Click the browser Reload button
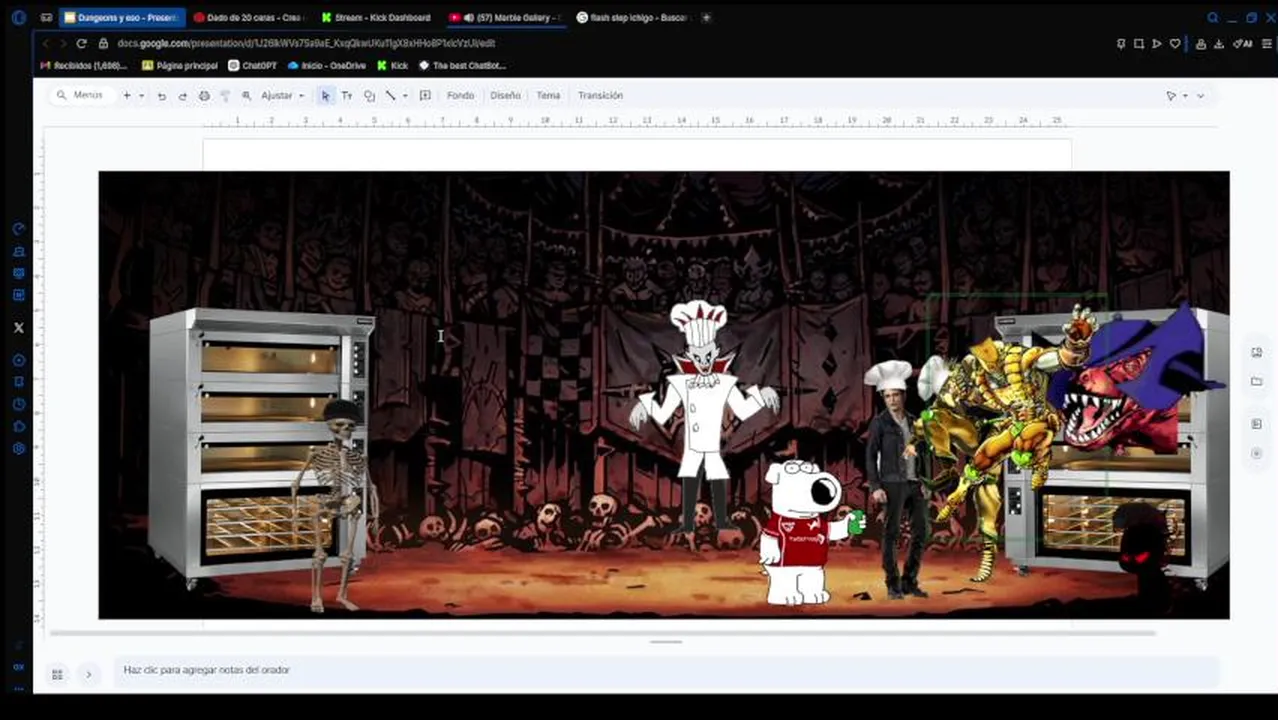 pos(81,43)
